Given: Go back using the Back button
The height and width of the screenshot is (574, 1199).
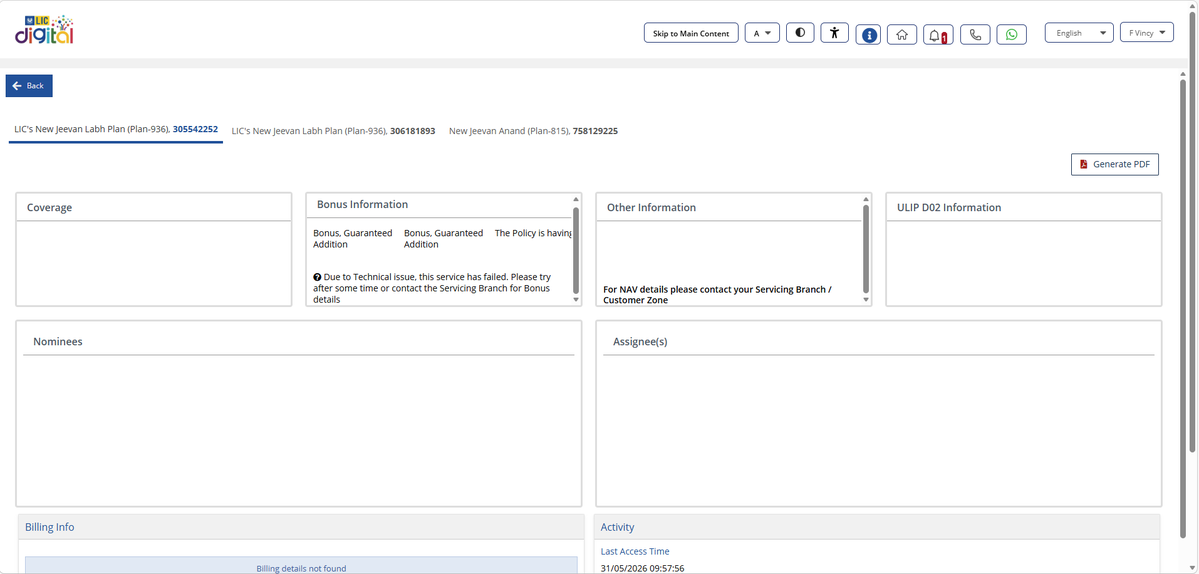Looking at the screenshot, I should (29, 86).
